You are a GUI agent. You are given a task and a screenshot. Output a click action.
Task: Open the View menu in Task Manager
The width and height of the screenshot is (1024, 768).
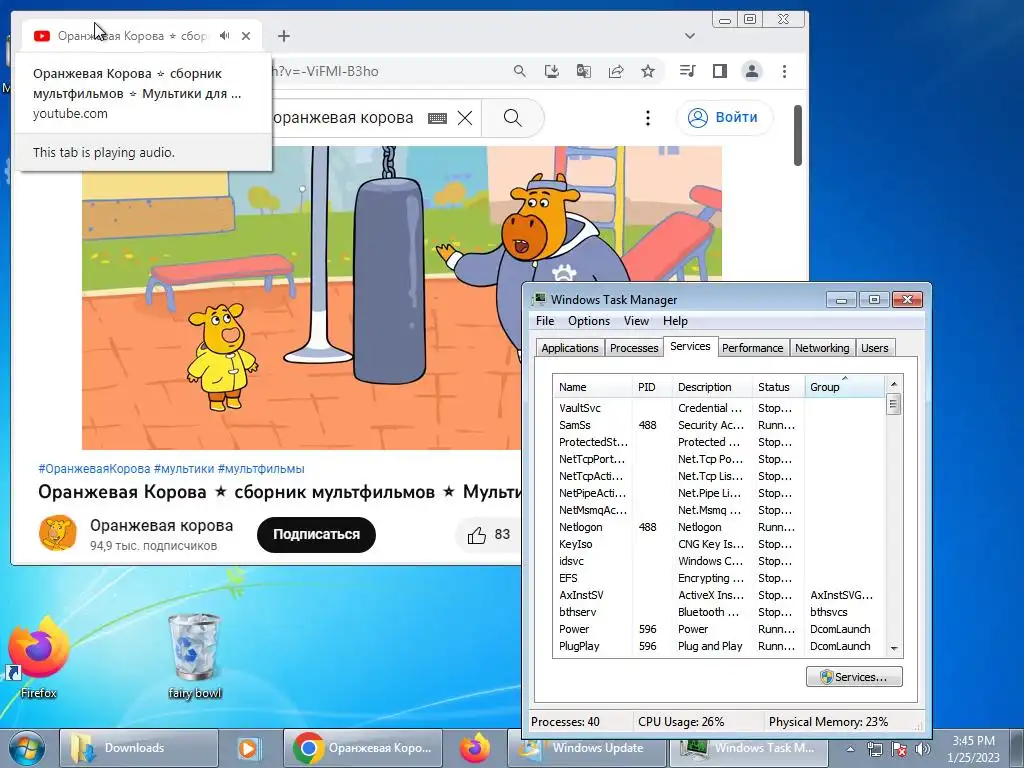point(636,321)
